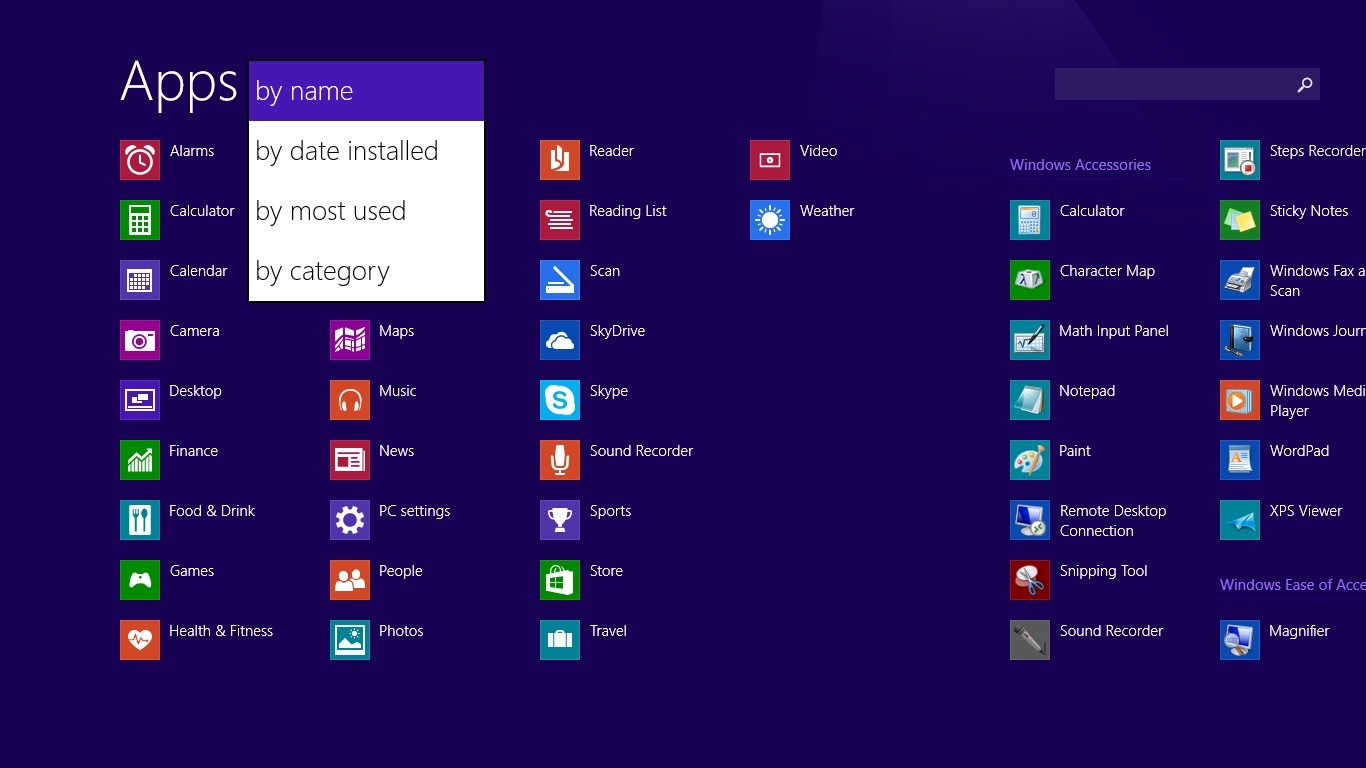Open the Store app icon
The width and height of the screenshot is (1366, 768).
click(x=560, y=580)
